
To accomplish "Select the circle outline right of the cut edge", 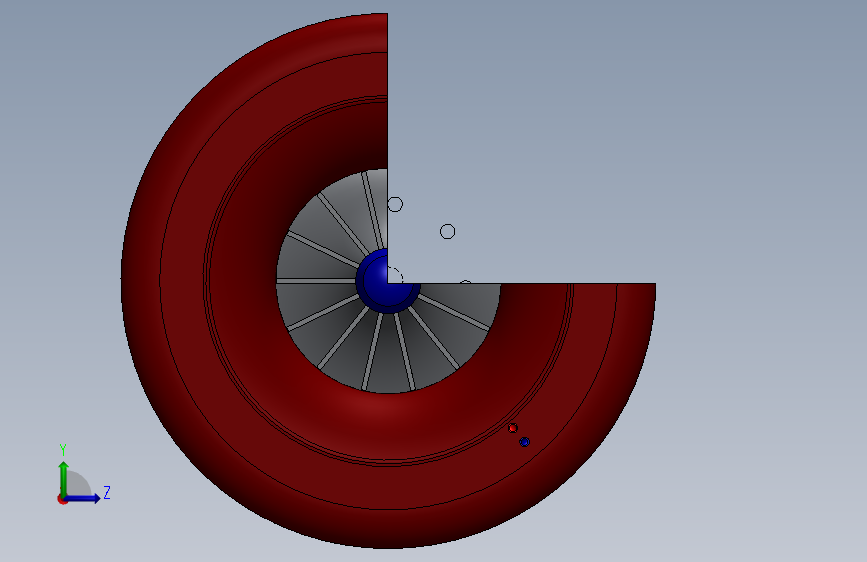I will 447,231.
